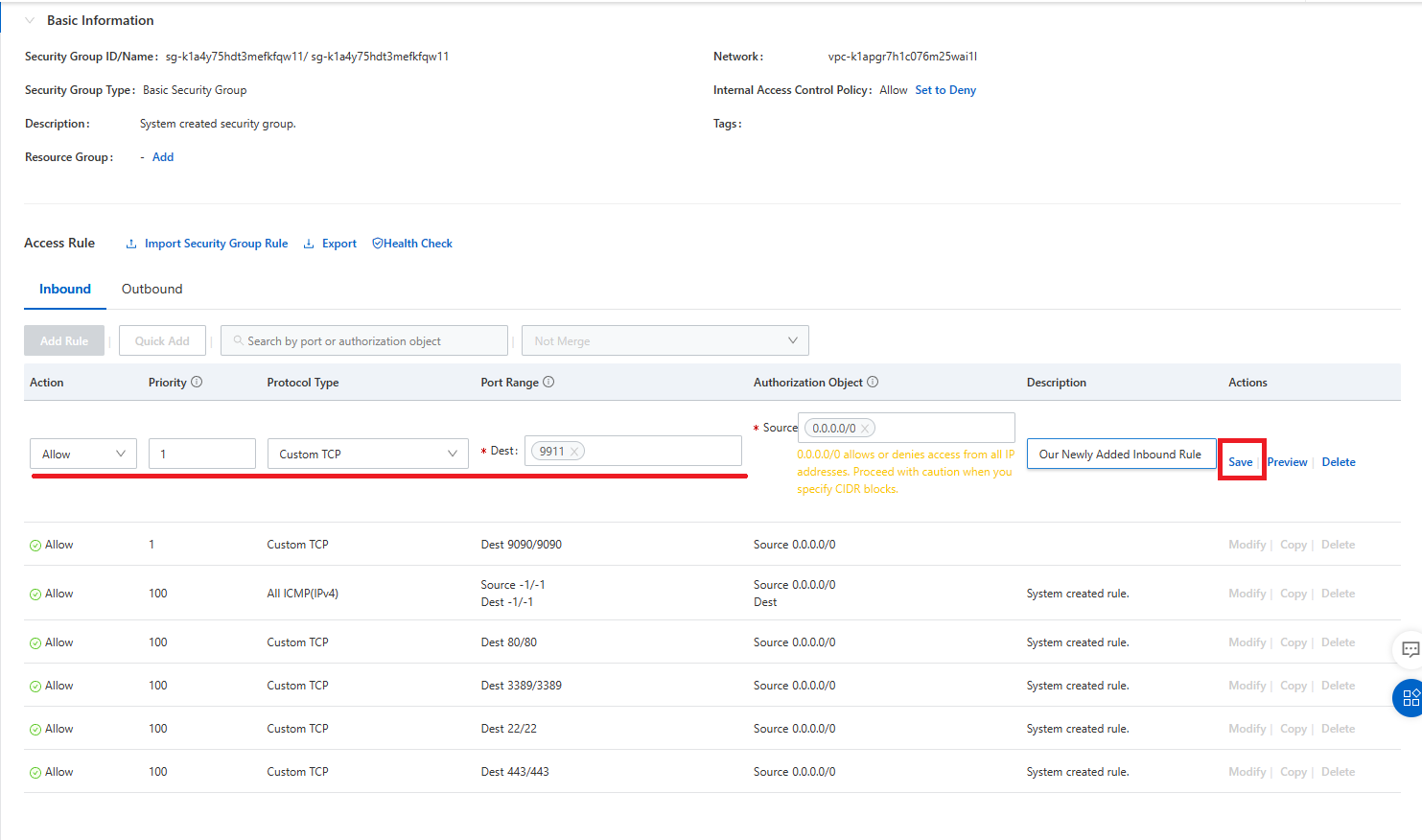Add a resource group

(163, 157)
